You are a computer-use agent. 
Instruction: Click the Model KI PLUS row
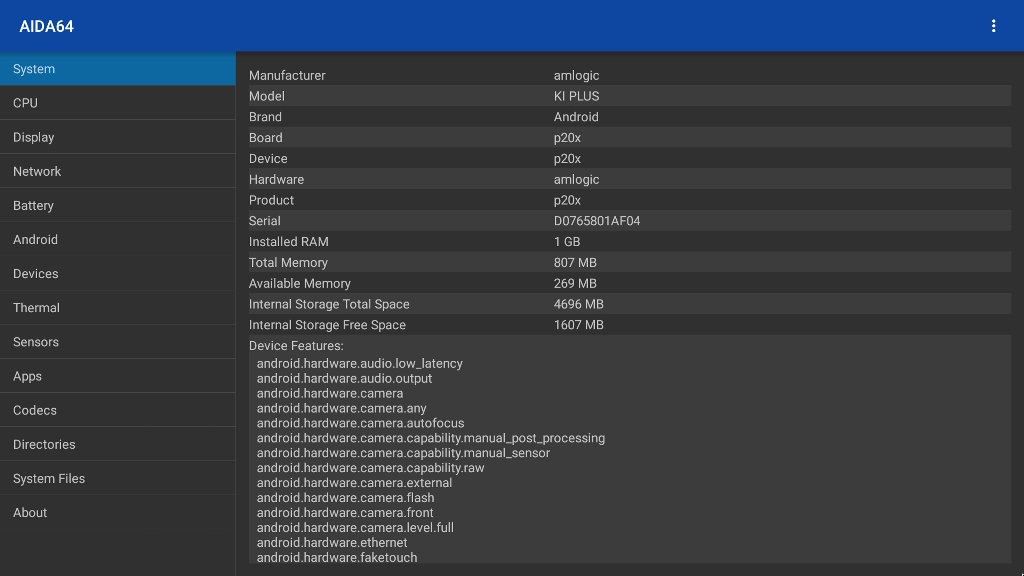click(630, 96)
